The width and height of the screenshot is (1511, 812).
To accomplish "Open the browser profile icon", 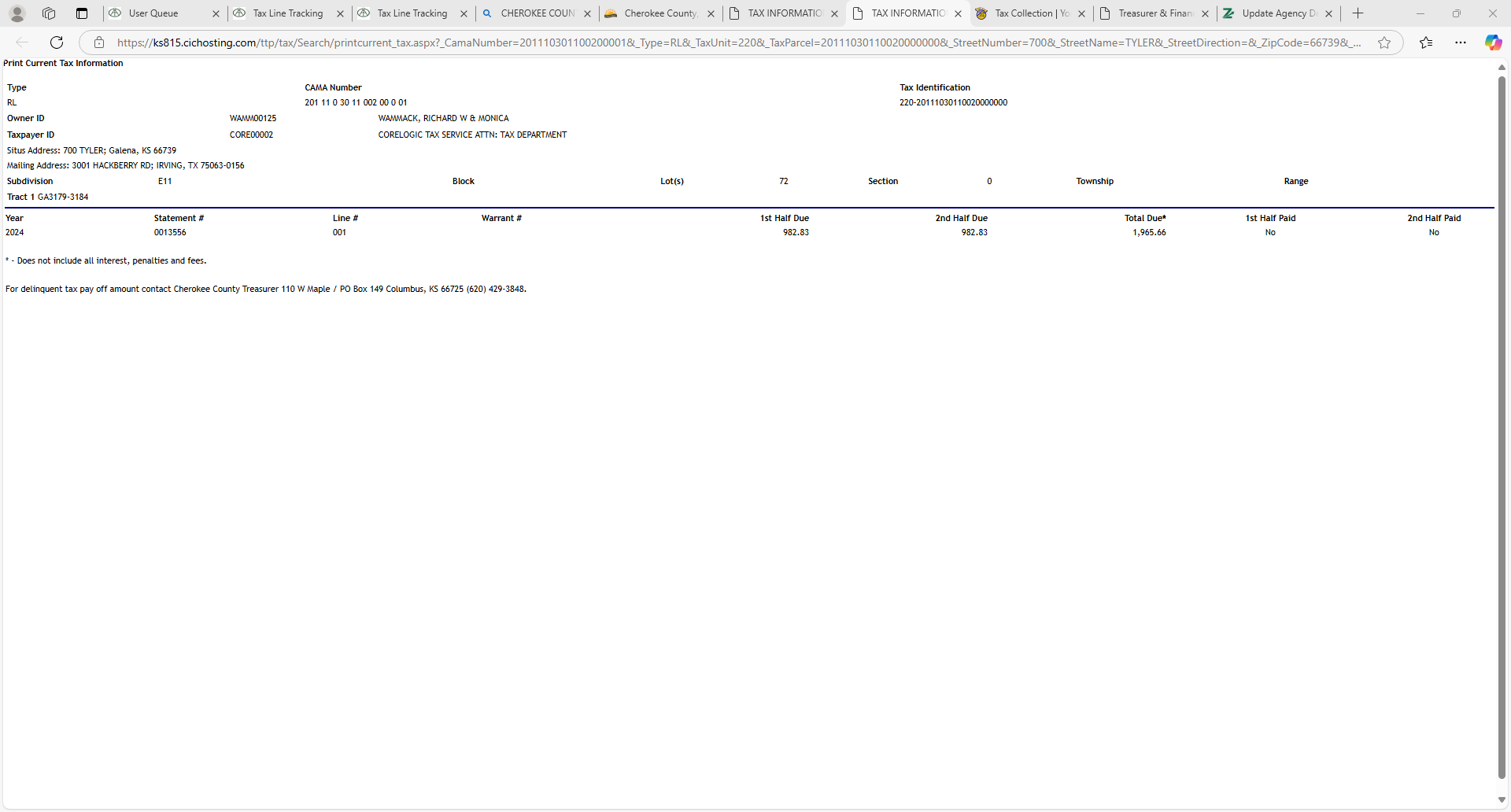I will coord(17,13).
